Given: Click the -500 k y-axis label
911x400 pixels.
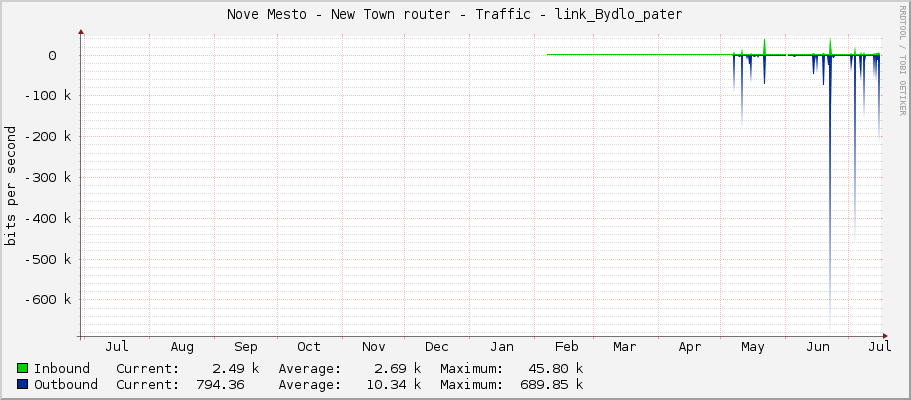Looking at the screenshot, I should (48, 259).
